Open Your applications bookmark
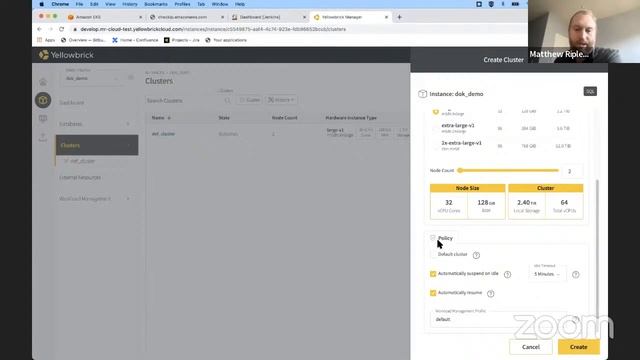640x360 pixels. (x=226, y=40)
